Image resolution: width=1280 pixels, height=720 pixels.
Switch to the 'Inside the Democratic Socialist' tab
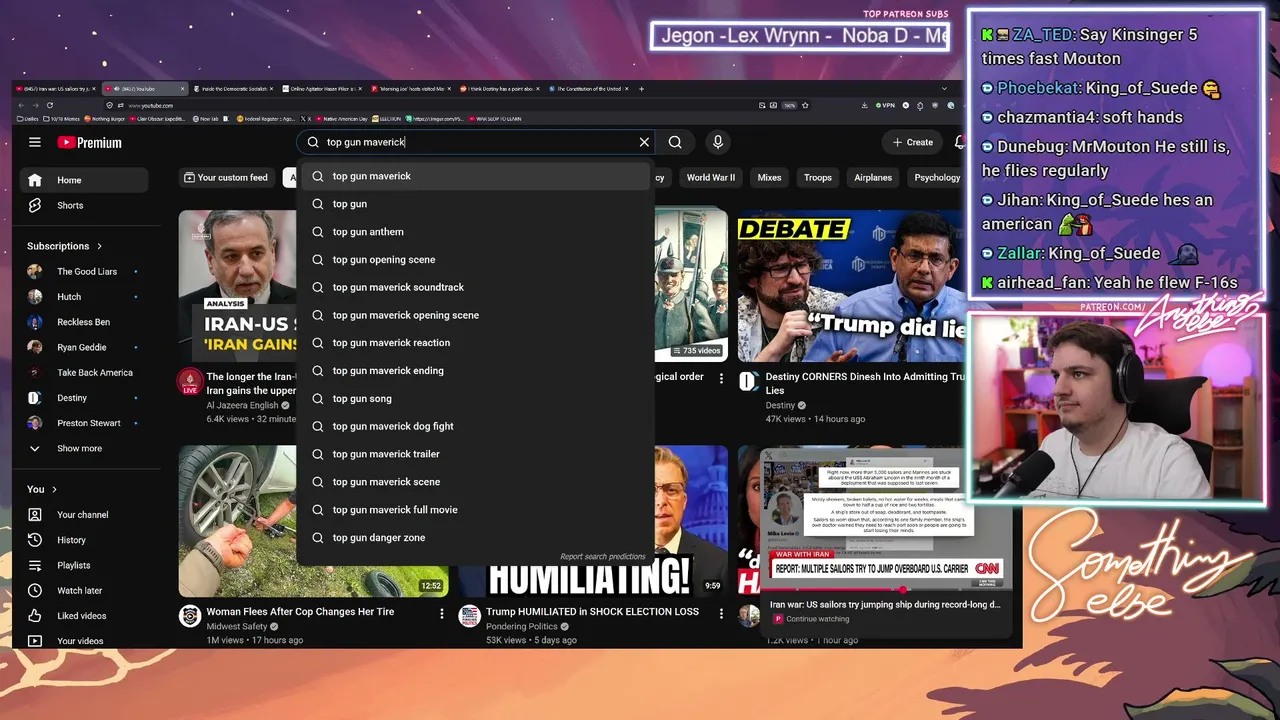pyautogui.click(x=233, y=89)
